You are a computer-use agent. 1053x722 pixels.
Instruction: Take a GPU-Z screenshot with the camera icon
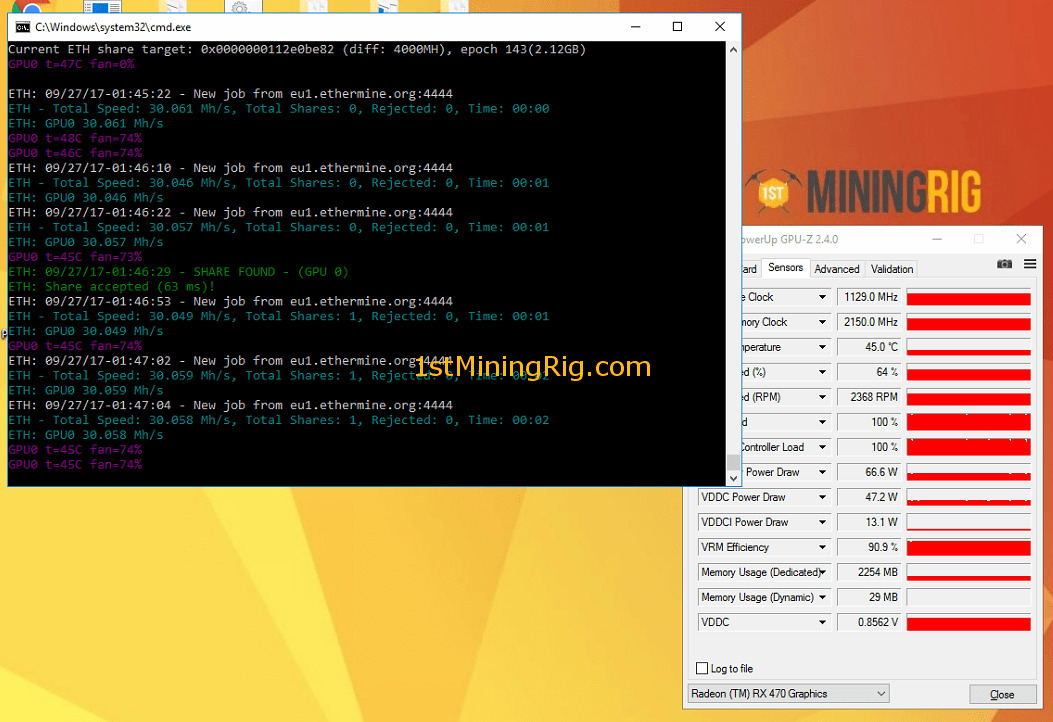1004,264
